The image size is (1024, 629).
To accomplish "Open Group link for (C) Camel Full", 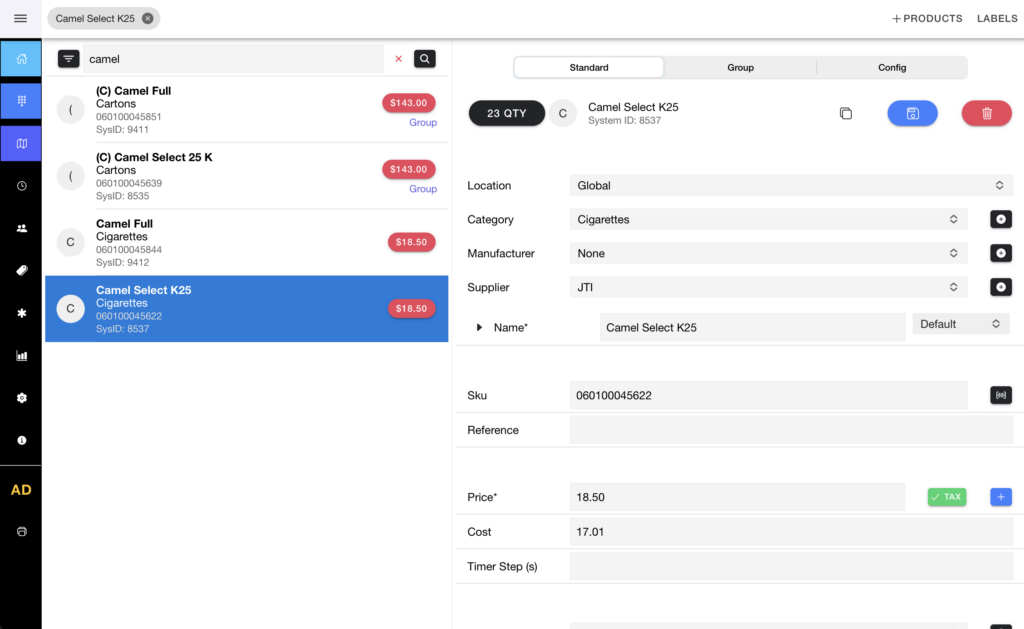I will (423, 122).
